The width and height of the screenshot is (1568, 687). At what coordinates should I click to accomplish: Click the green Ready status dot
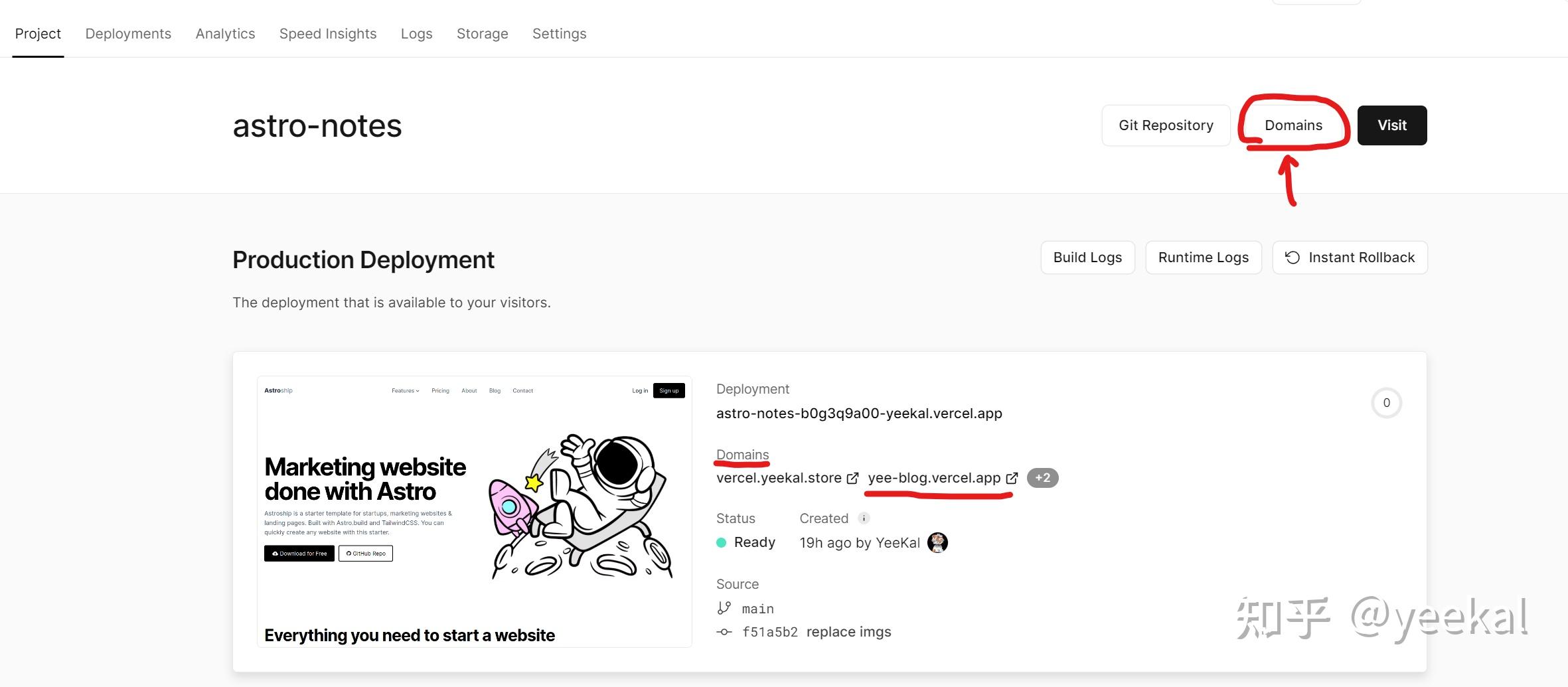point(722,543)
